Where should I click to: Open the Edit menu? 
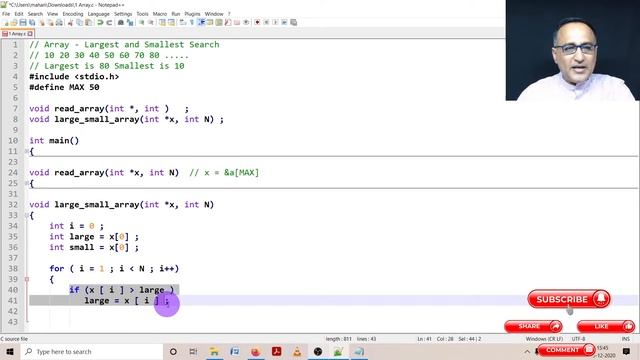[x=19, y=14]
